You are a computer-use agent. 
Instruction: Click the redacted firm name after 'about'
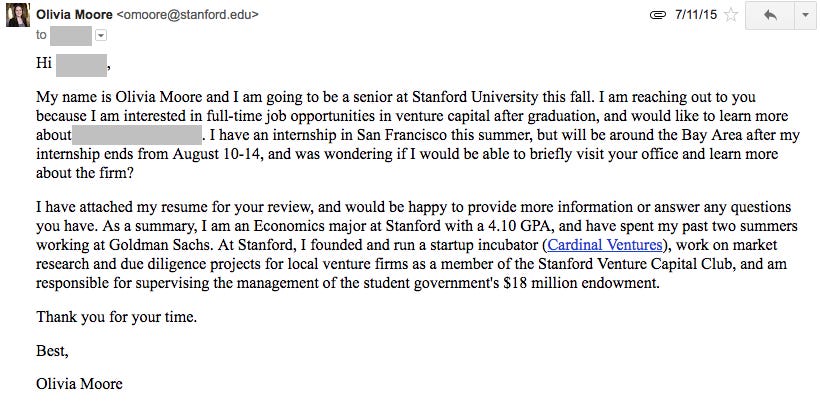click(136, 135)
